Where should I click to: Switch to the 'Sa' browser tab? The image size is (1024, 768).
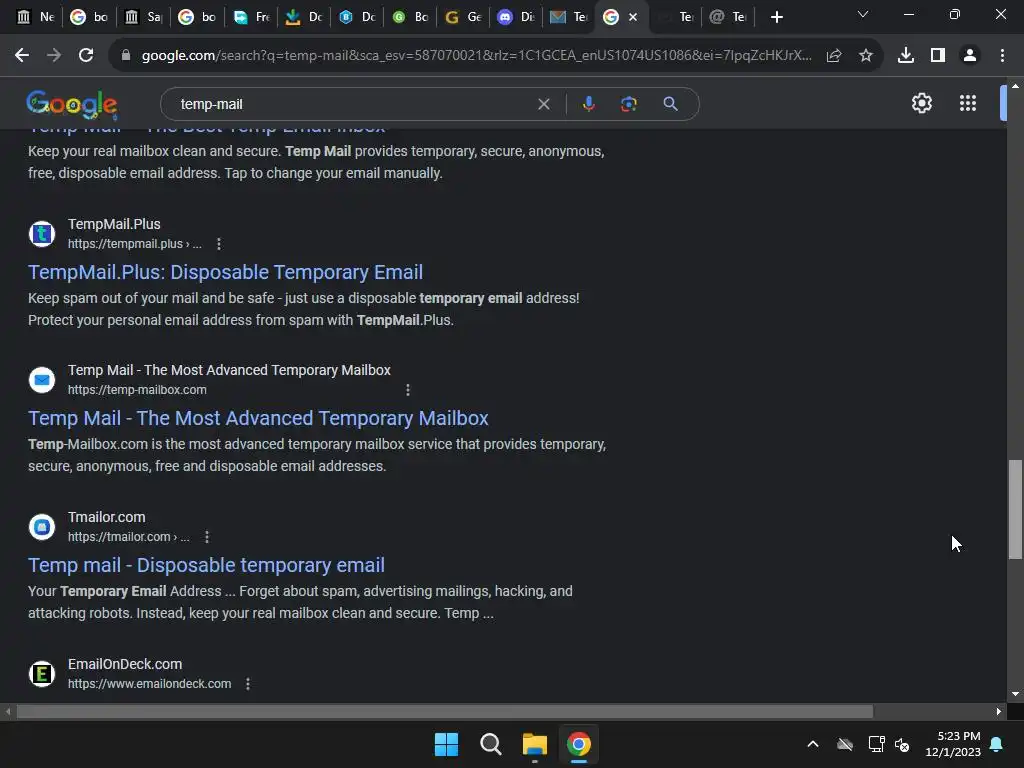[143, 17]
